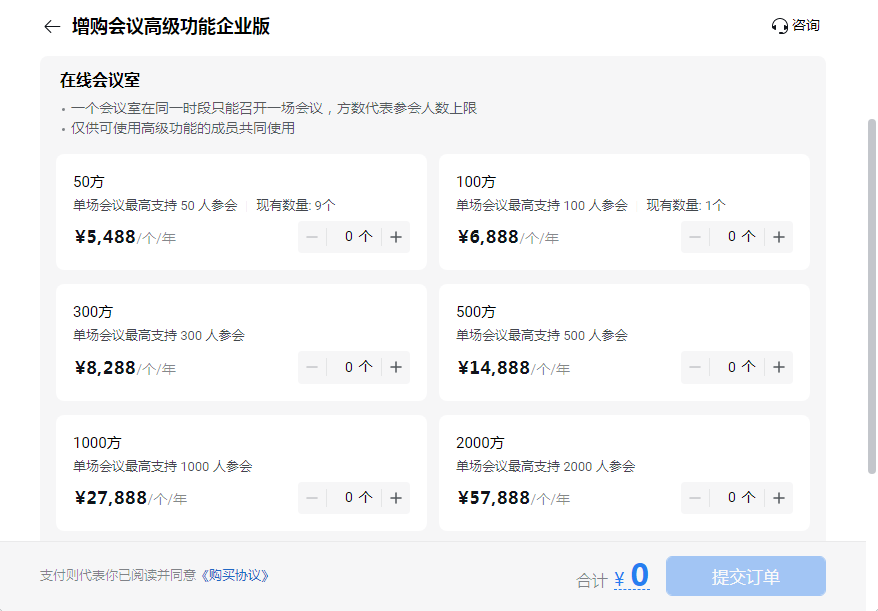
Task: Click the 2000方 quantity input field
Action: point(737,498)
